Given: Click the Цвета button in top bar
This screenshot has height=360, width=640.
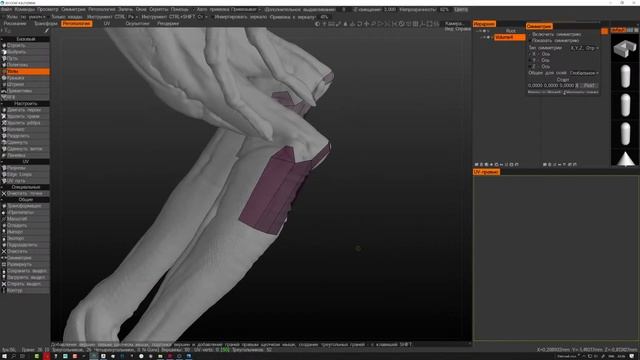Looking at the screenshot, I should pyautogui.click(x=461, y=9).
